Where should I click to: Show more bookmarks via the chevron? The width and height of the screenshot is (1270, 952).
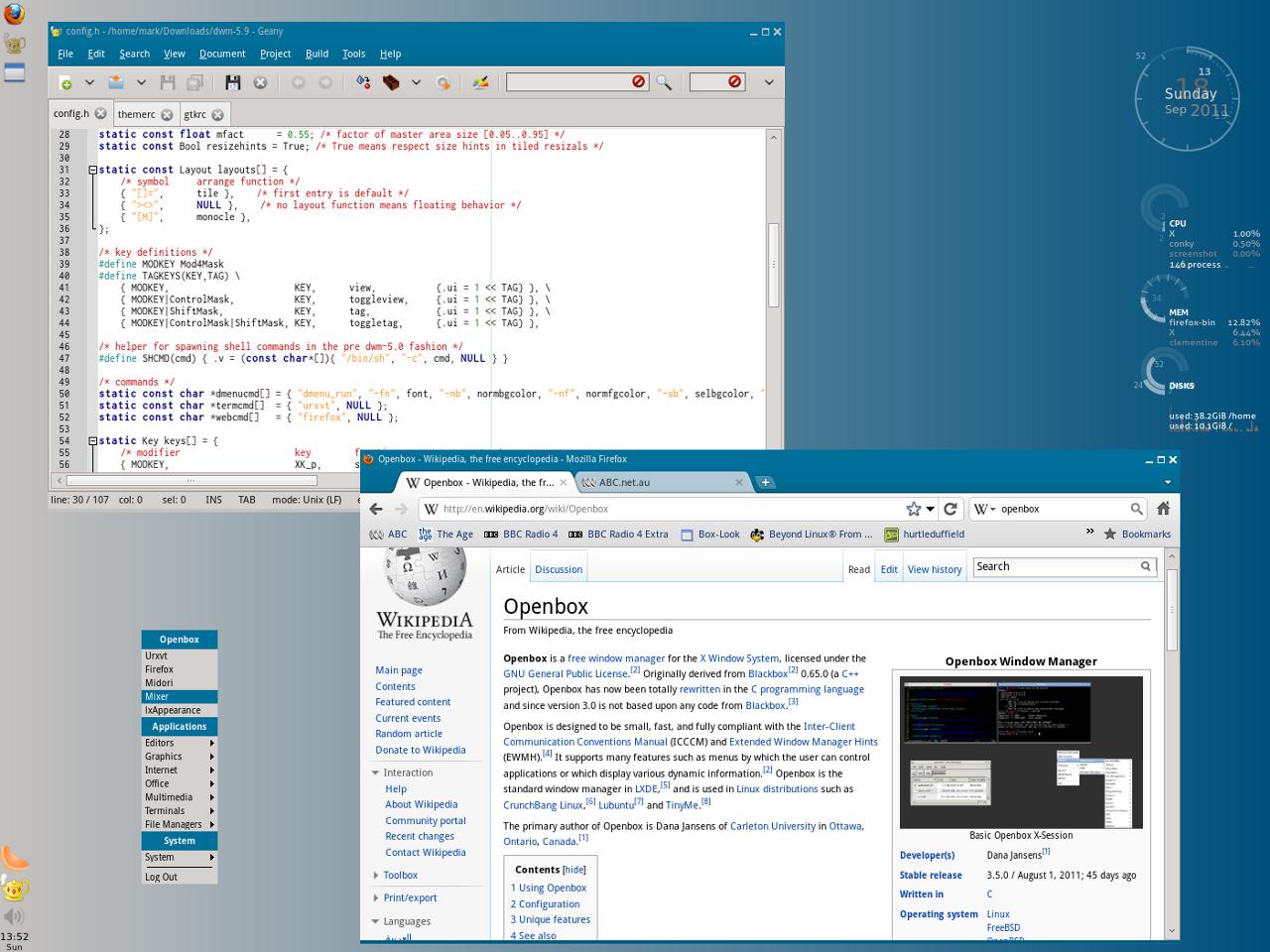coord(1089,533)
